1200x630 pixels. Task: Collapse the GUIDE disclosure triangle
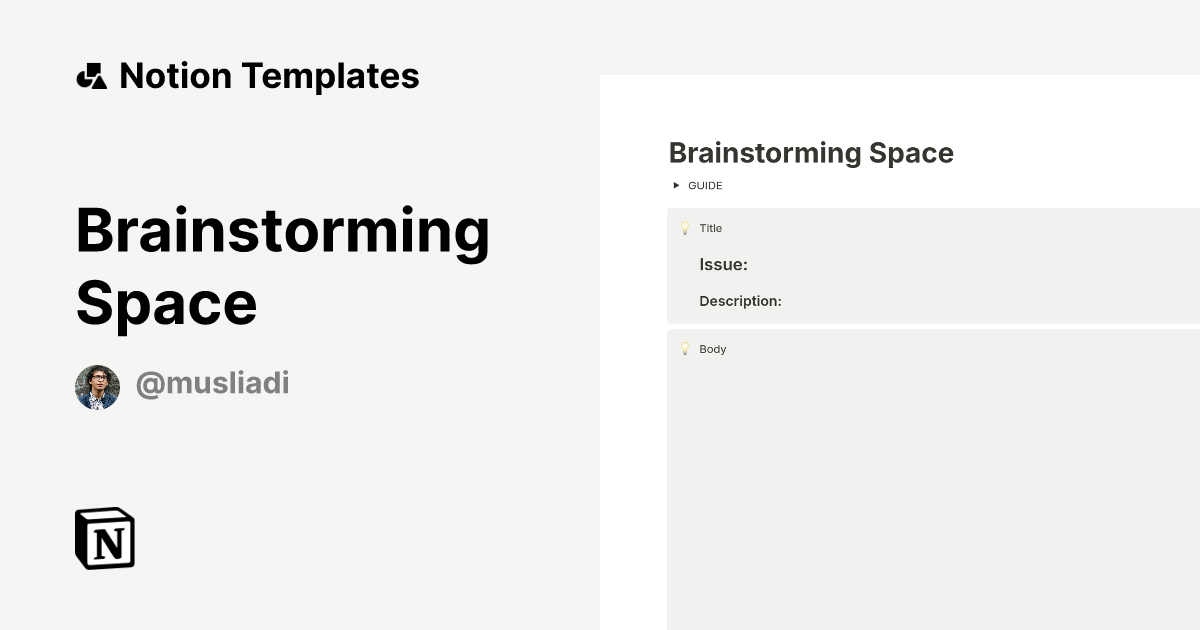[677, 185]
